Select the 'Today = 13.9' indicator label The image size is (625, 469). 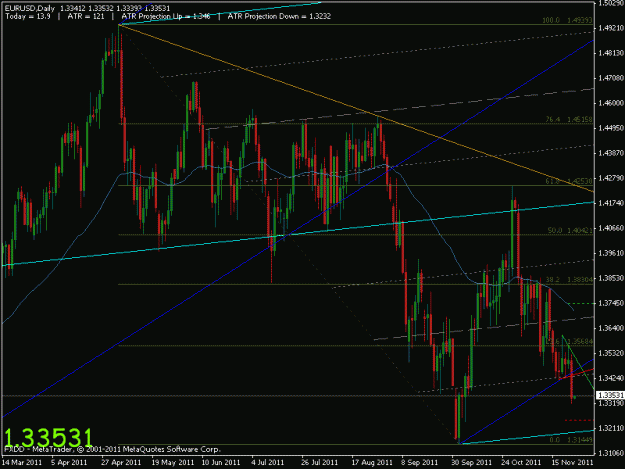coord(28,16)
